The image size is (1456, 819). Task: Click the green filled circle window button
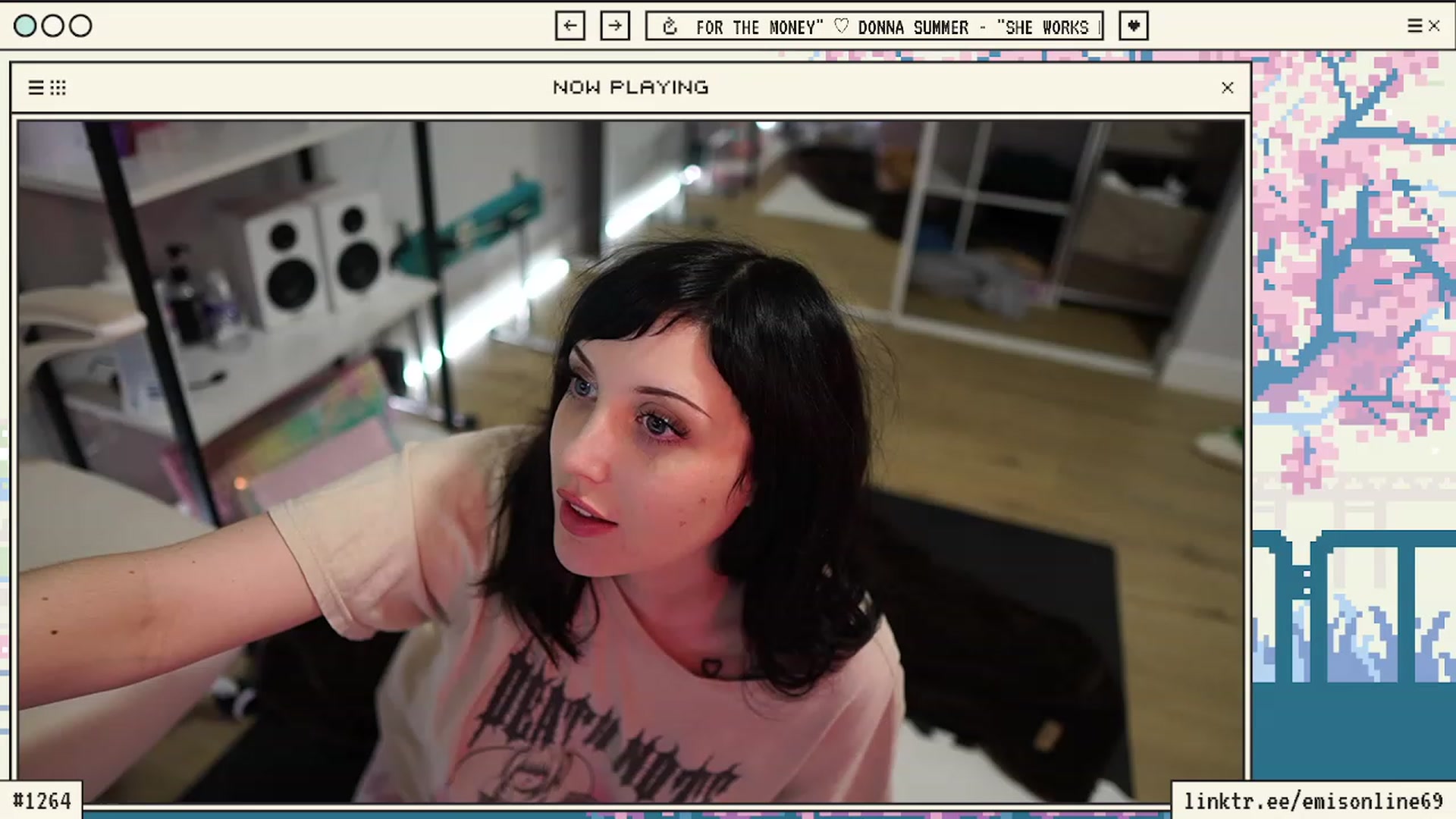[x=25, y=26]
